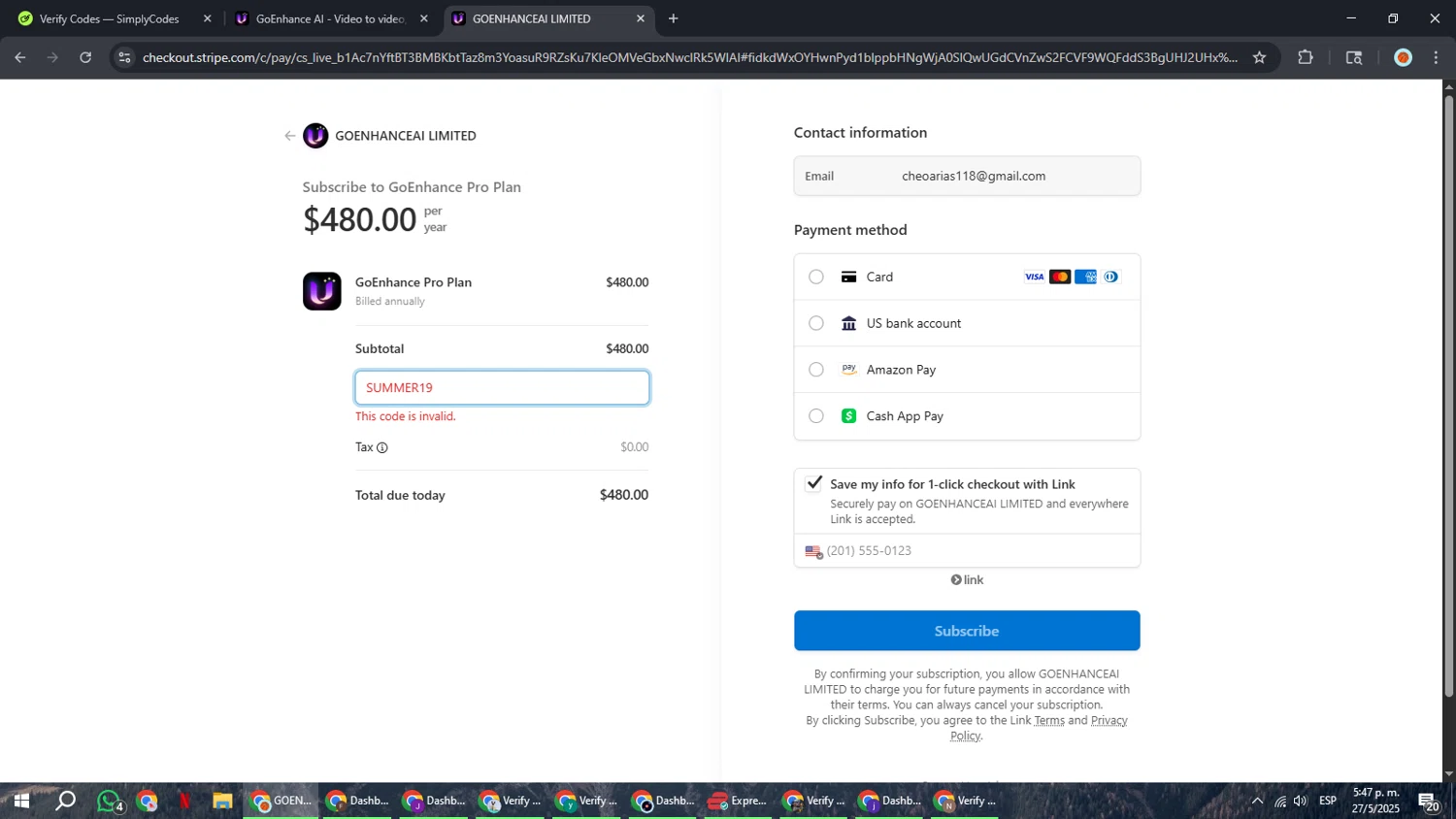This screenshot has width=1456, height=819.
Task: Click the Email field with cheoarias118@gmail.com
Action: [967, 176]
